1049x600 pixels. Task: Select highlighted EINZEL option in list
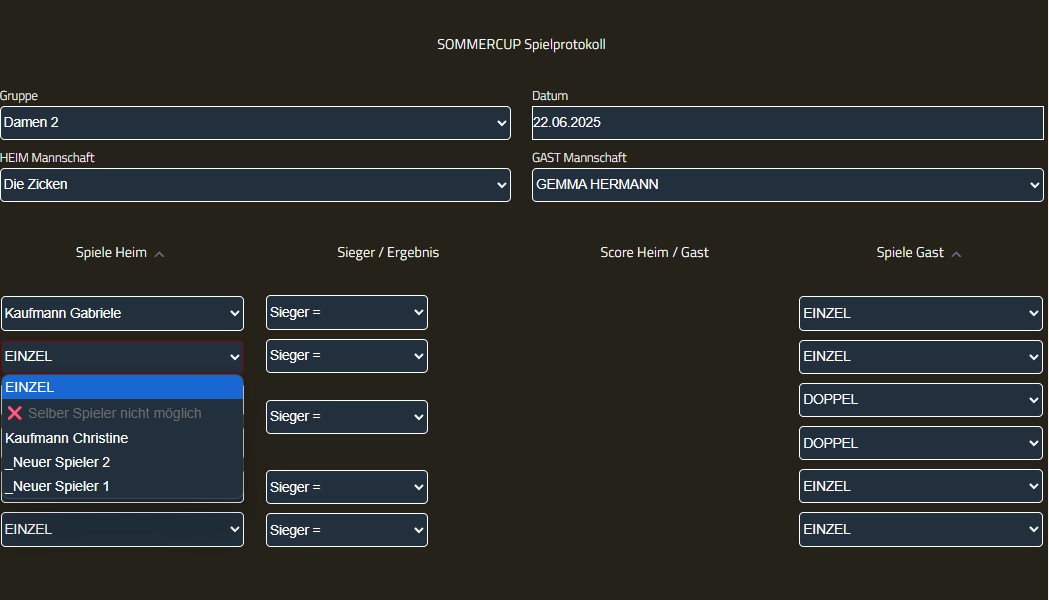pos(122,387)
